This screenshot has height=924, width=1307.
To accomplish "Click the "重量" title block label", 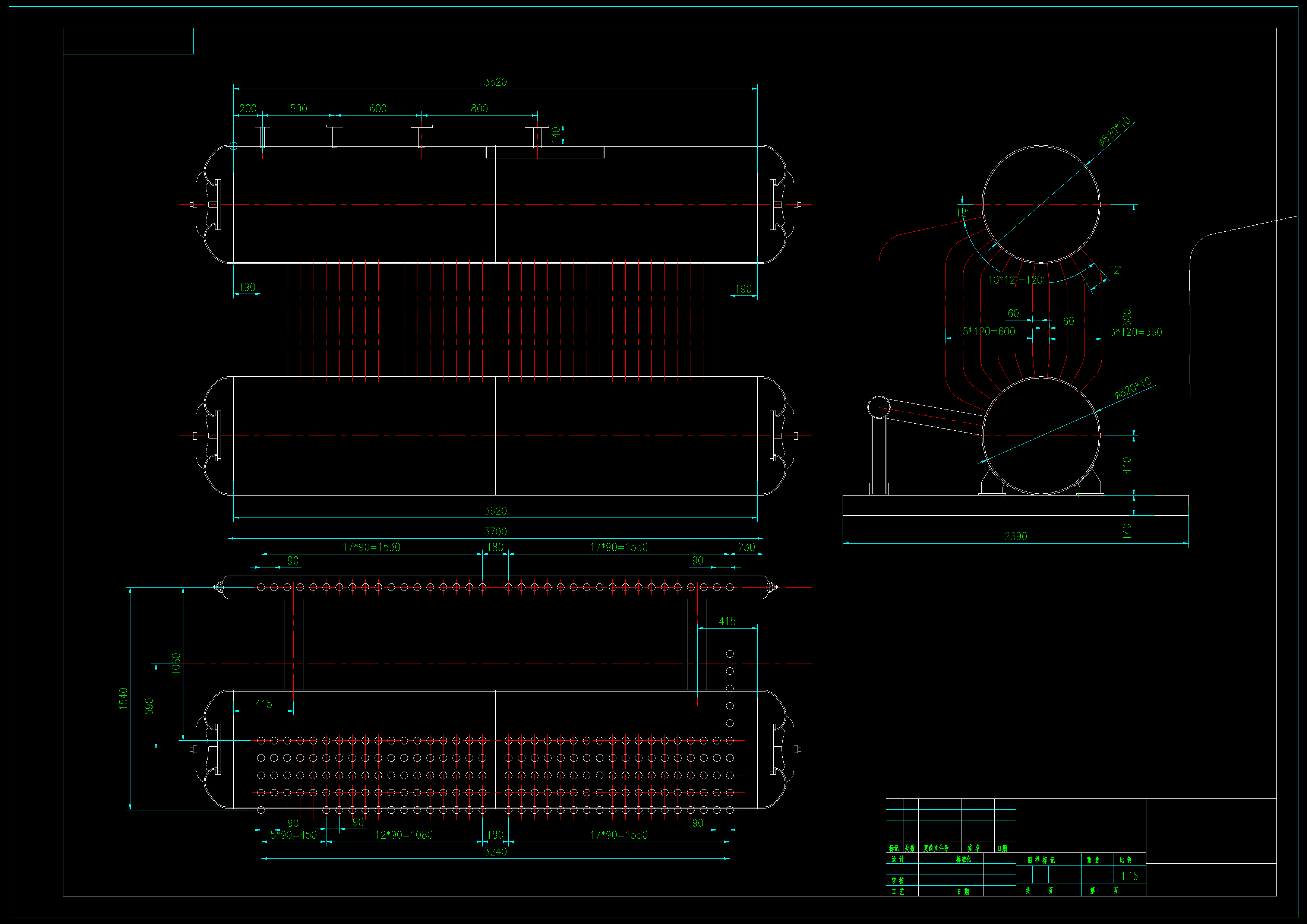I will coord(1093,860).
